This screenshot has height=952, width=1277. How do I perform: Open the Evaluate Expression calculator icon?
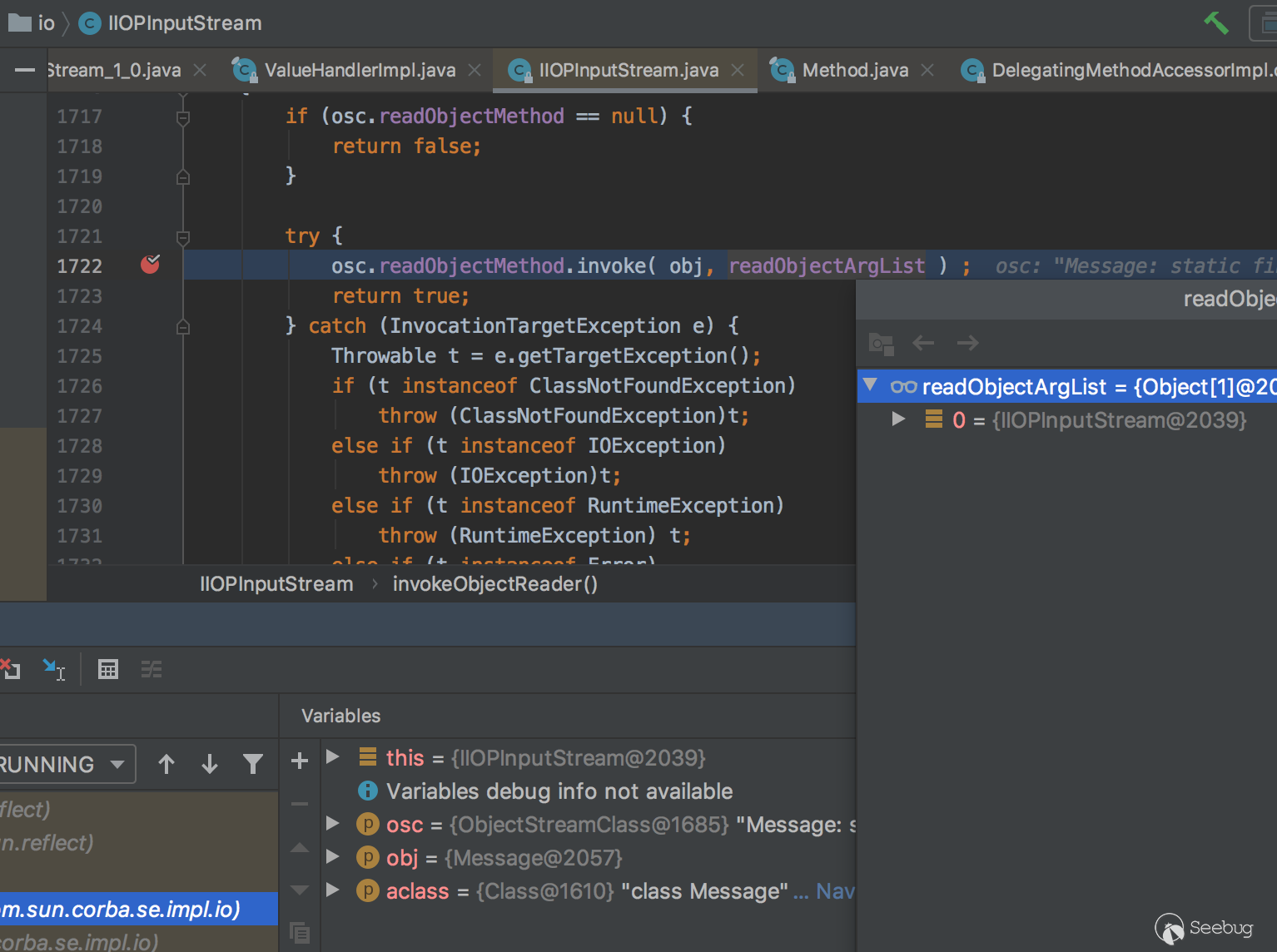[x=108, y=669]
